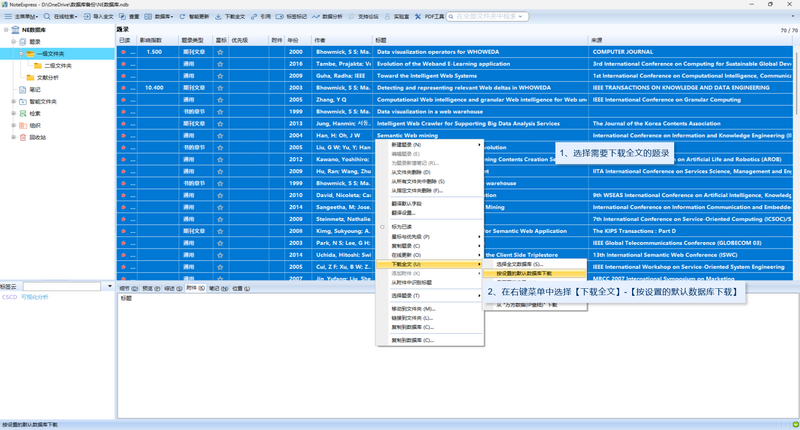This screenshot has height=430, width=800.
Task: Click the 导入全文 toolbar icon
Action: pyautogui.click(x=87, y=16)
